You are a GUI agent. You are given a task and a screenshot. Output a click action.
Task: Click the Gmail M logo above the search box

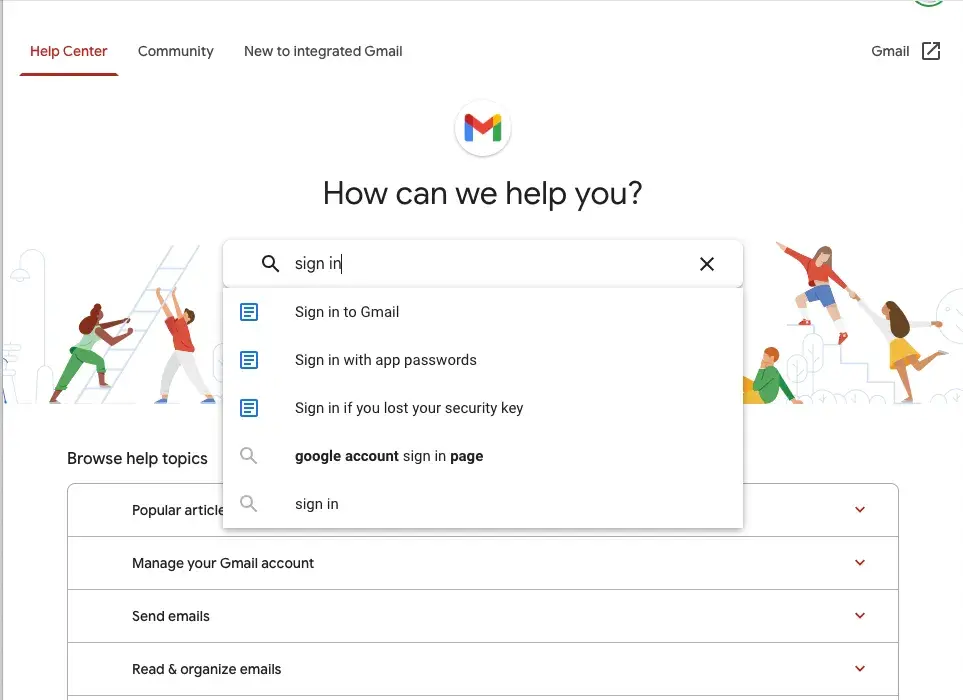482,128
